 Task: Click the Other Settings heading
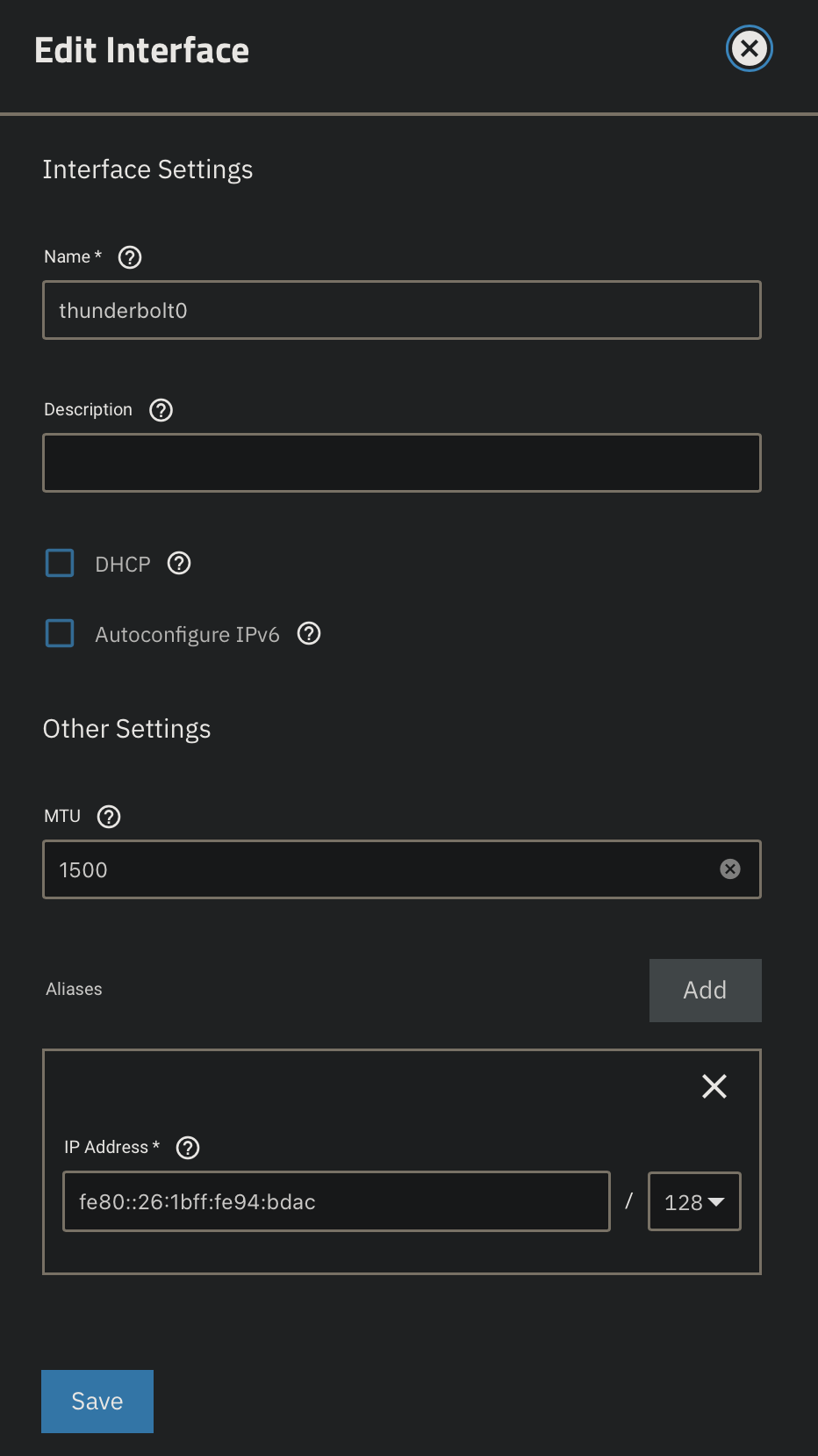tap(127, 729)
